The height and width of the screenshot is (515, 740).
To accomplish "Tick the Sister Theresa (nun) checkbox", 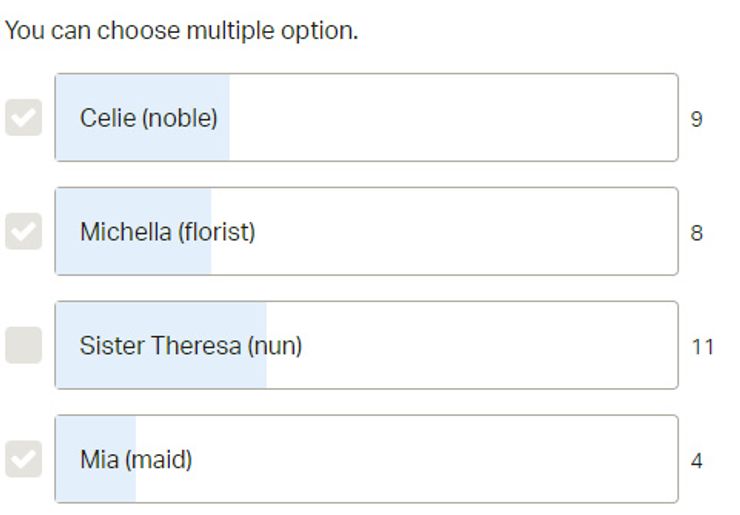I will (23, 345).
